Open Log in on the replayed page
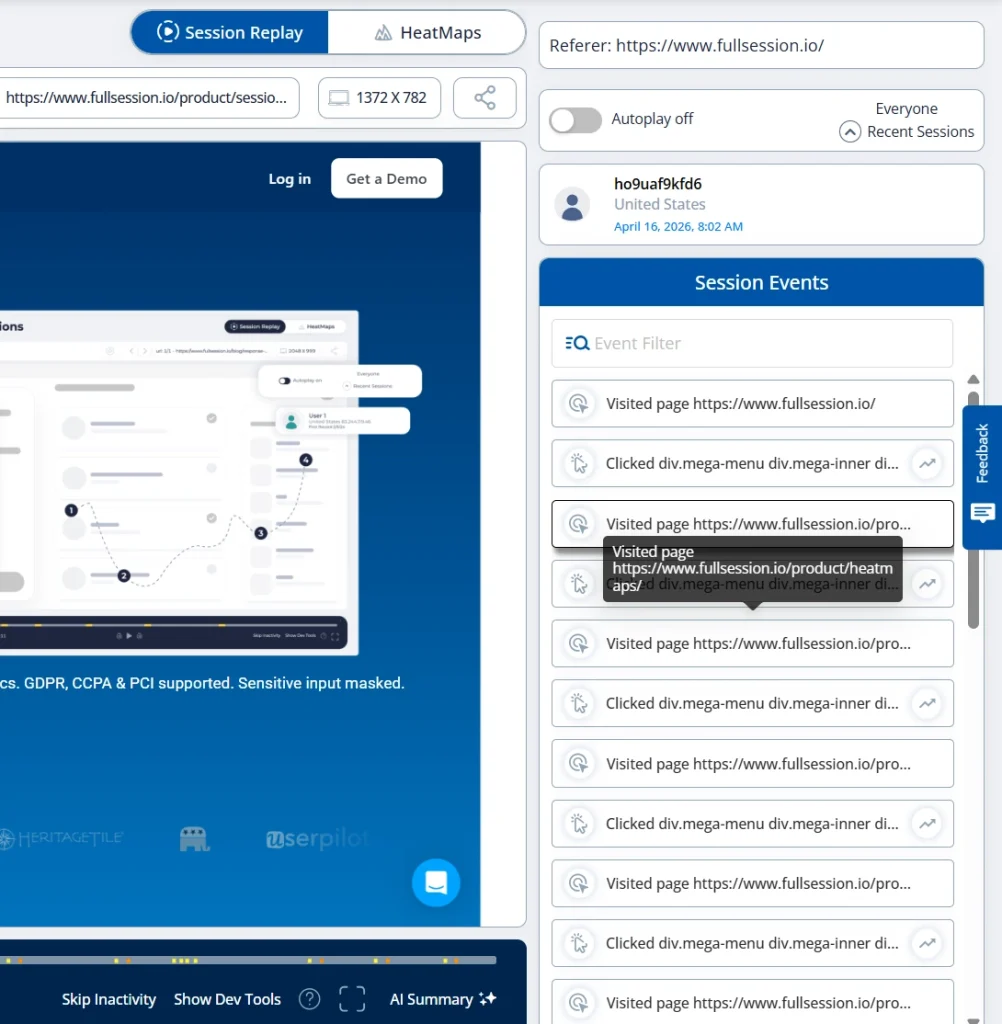Viewport: 1002px width, 1024px height. tap(289, 178)
